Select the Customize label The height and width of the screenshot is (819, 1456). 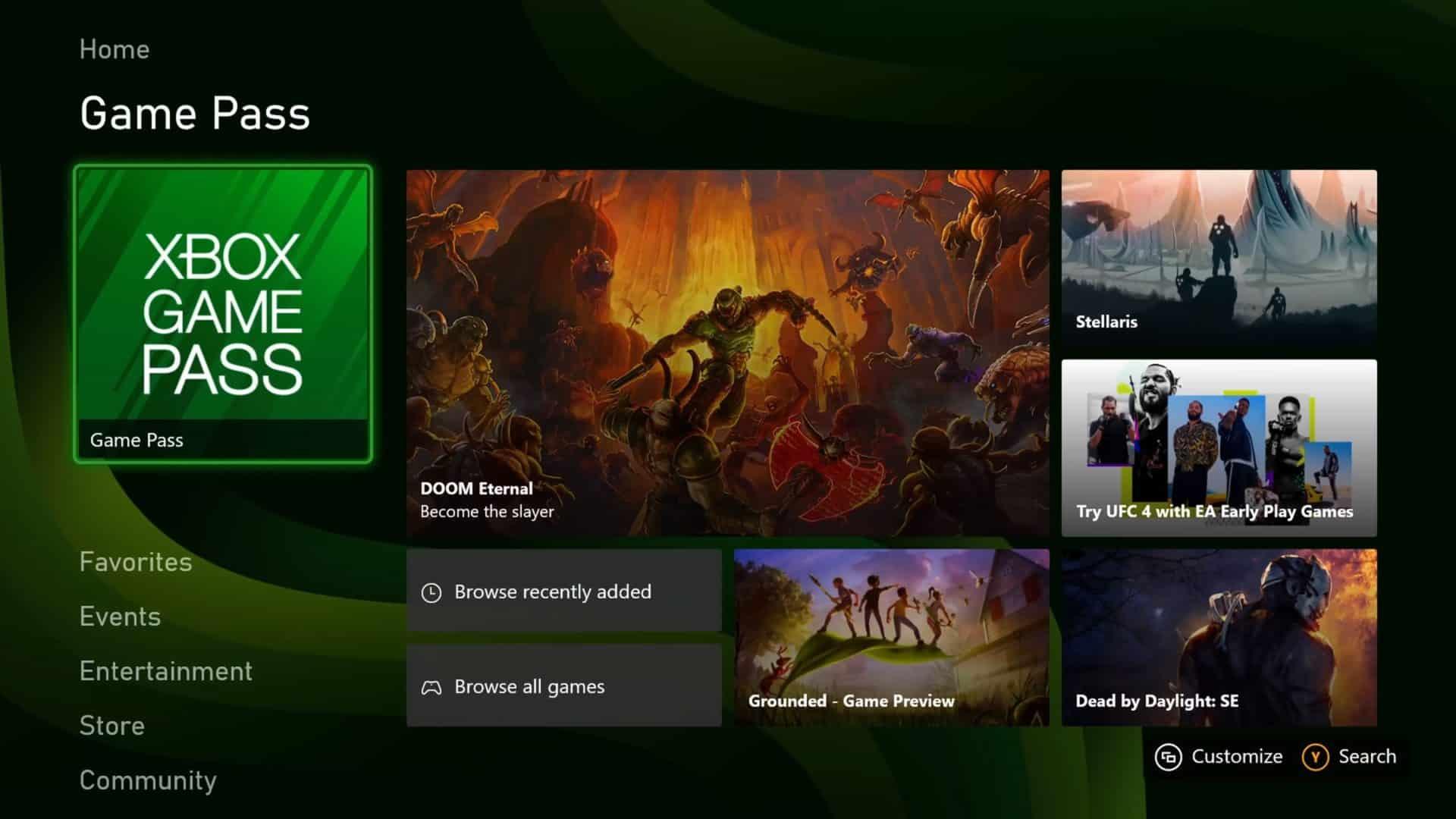tap(1237, 756)
